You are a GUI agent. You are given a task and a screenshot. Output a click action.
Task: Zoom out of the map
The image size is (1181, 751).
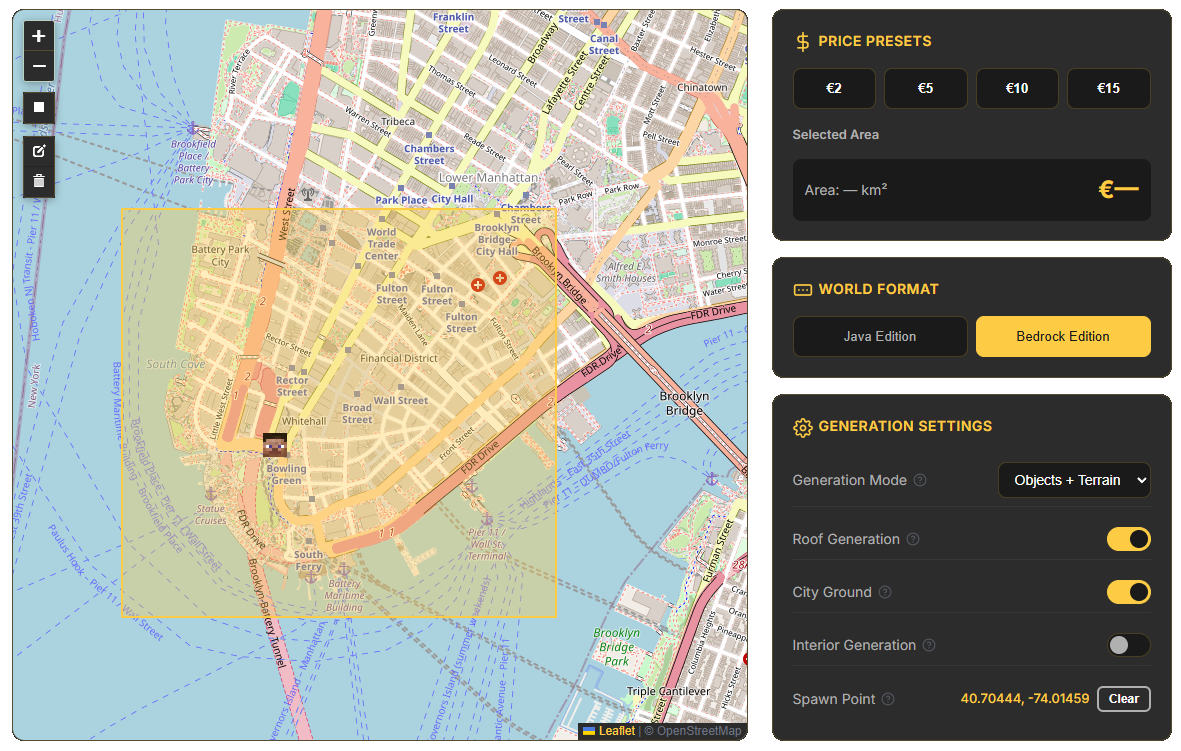(38, 67)
